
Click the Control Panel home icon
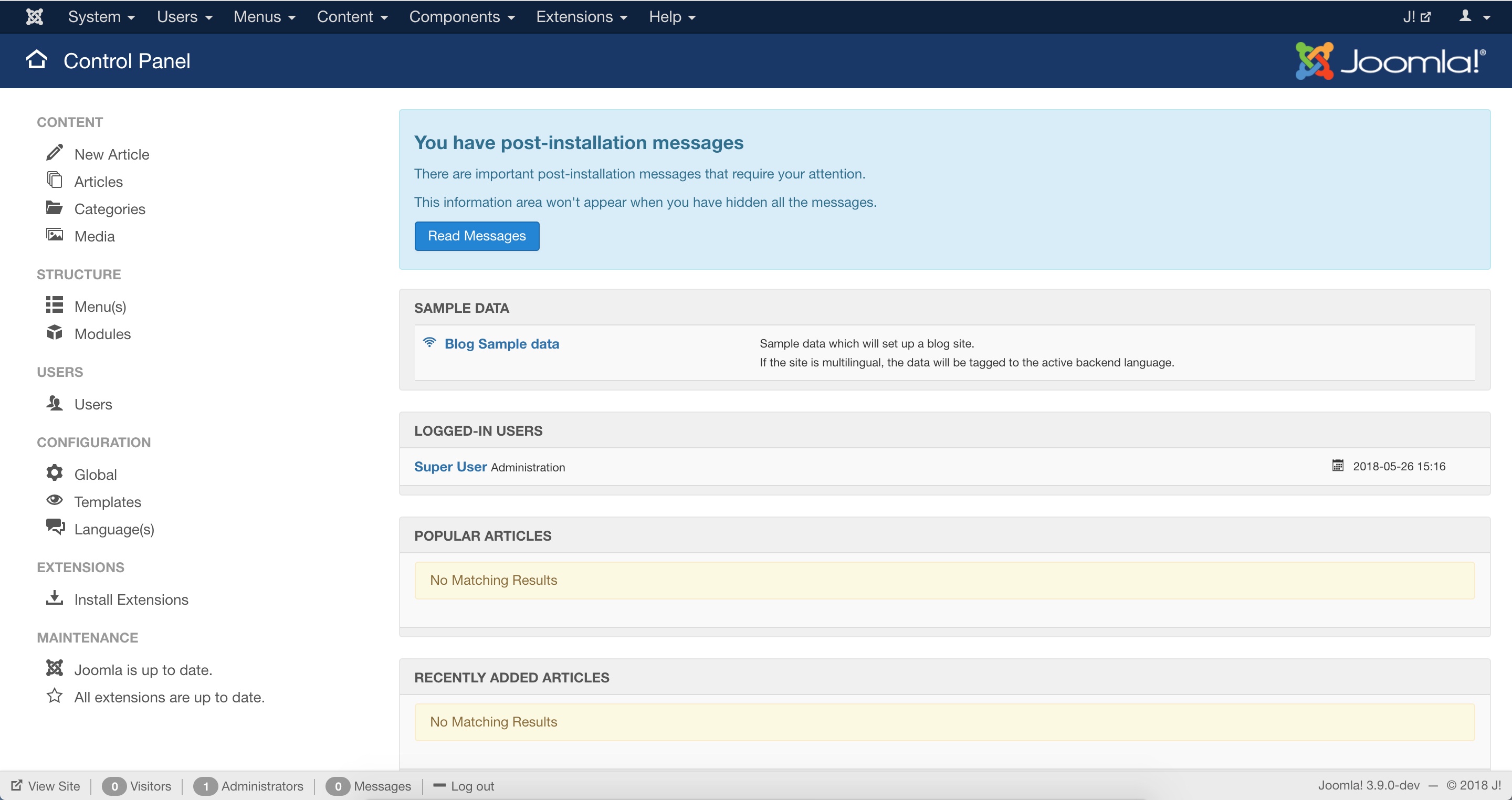click(36, 60)
